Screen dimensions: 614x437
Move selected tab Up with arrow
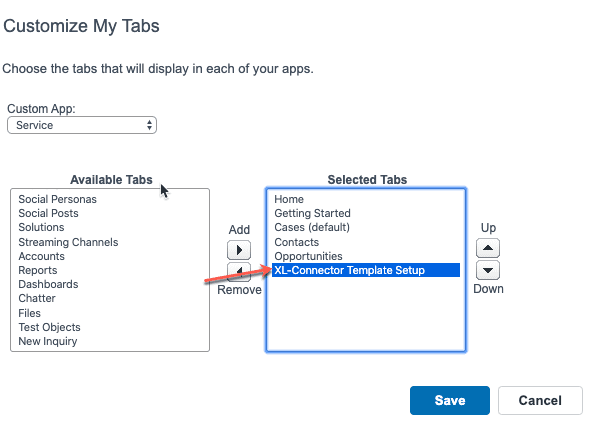click(488, 248)
